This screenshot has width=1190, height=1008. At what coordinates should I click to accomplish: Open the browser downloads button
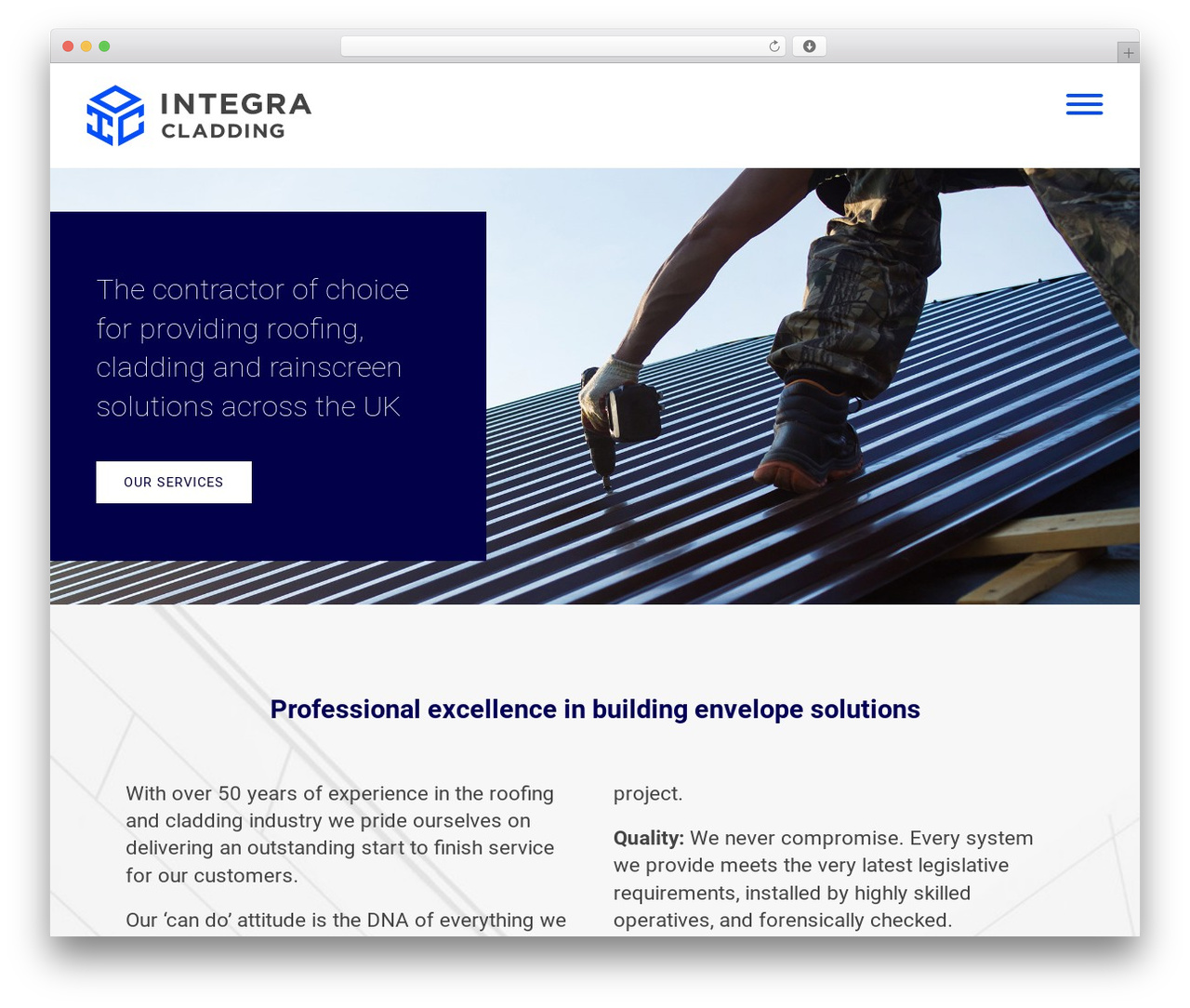(809, 46)
